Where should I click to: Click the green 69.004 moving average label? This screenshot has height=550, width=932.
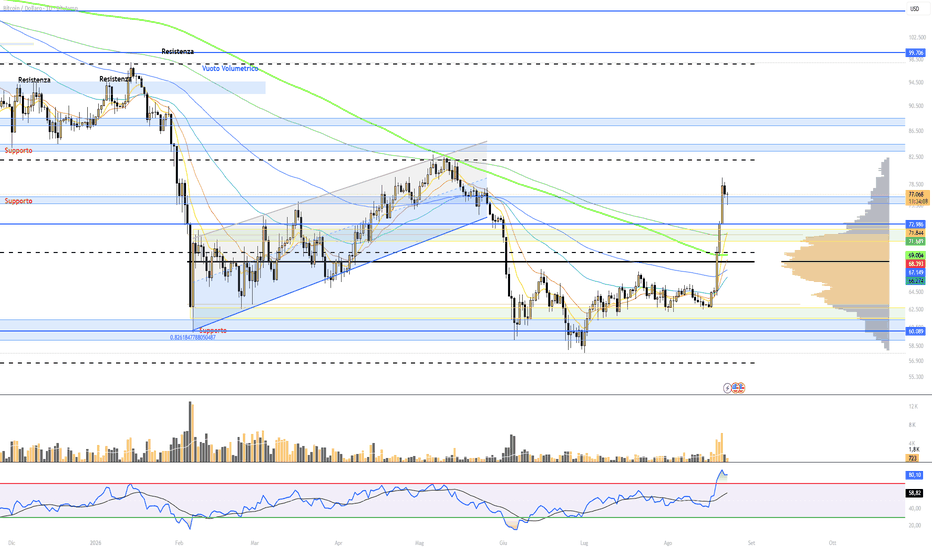[x=915, y=255]
